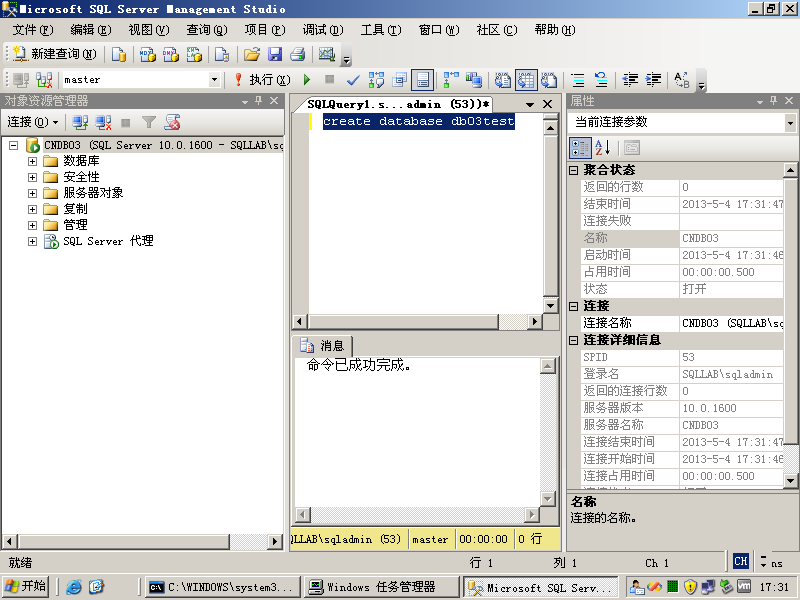800x600 pixels.
Task: Select the SQL Server Agent tree item
Action: pos(108,241)
